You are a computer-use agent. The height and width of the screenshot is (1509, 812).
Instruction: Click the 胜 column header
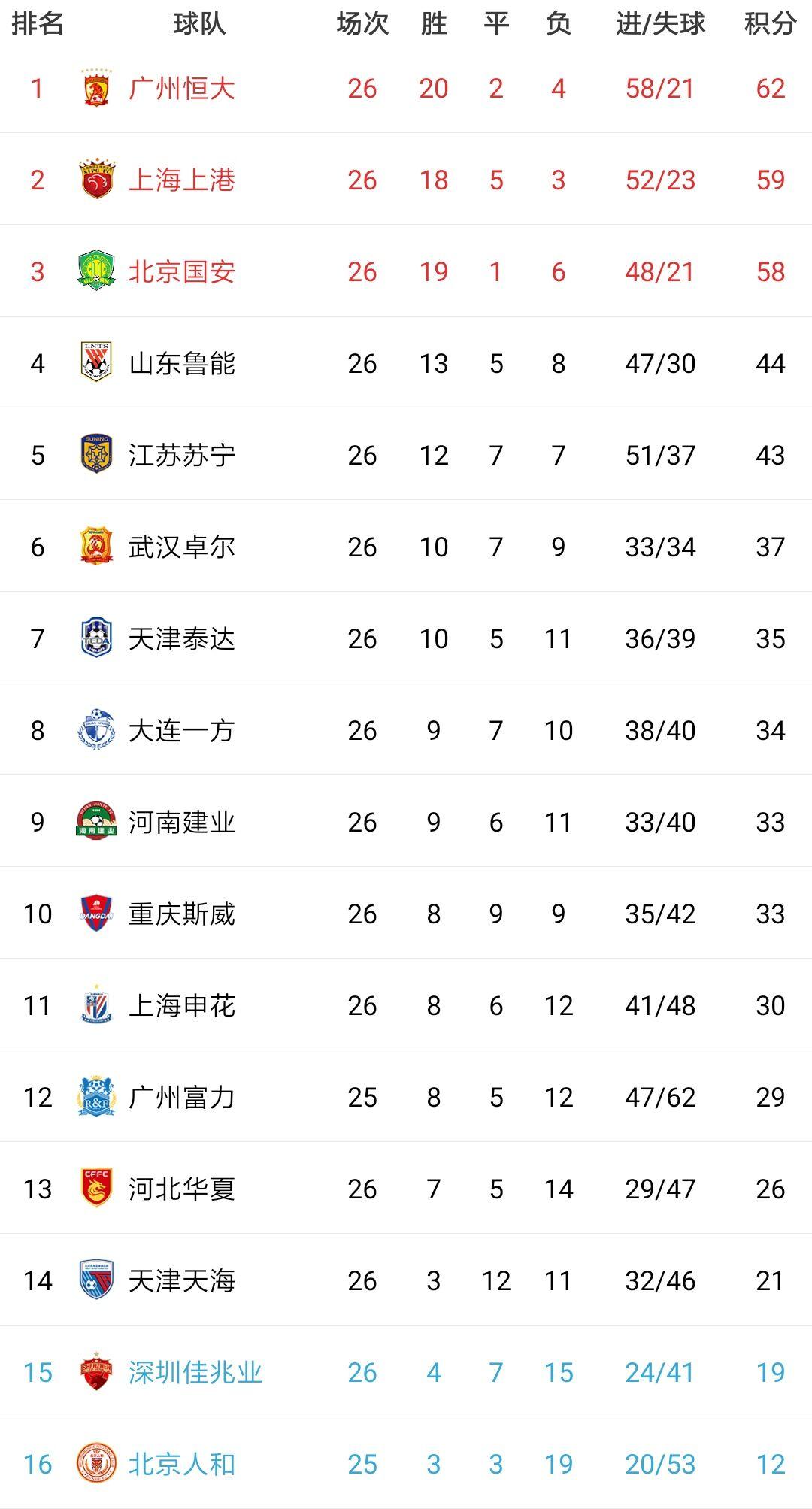coord(434,24)
